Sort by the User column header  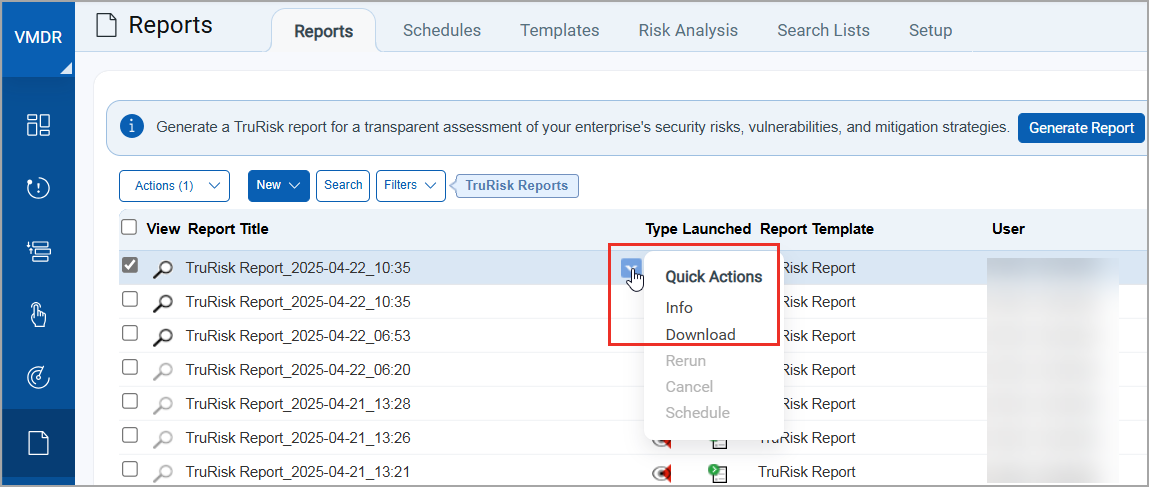pyautogui.click(x=1008, y=229)
